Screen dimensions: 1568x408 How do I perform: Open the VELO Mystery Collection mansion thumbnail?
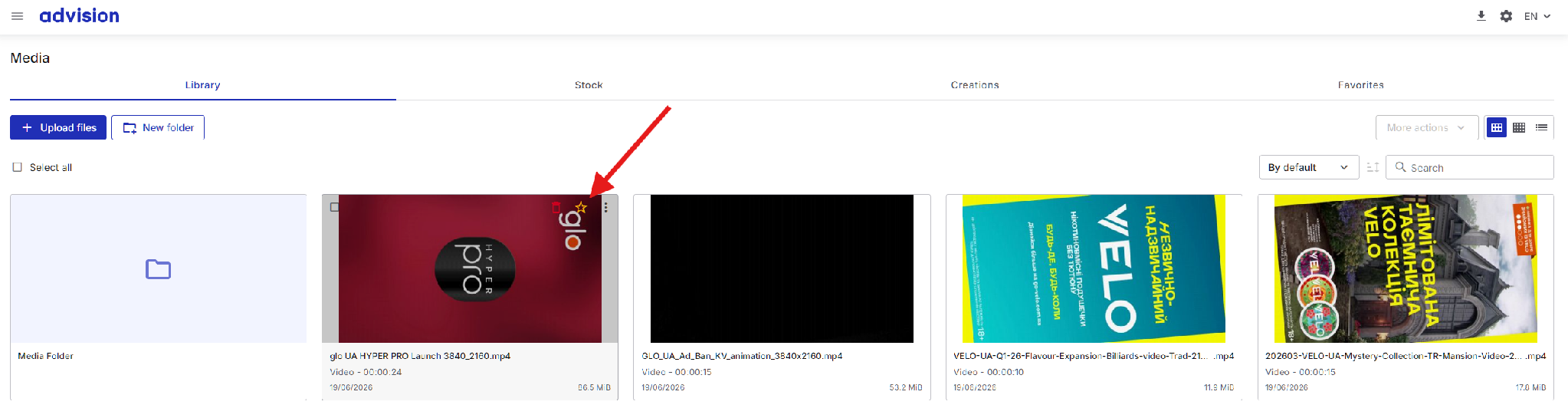tap(1406, 268)
